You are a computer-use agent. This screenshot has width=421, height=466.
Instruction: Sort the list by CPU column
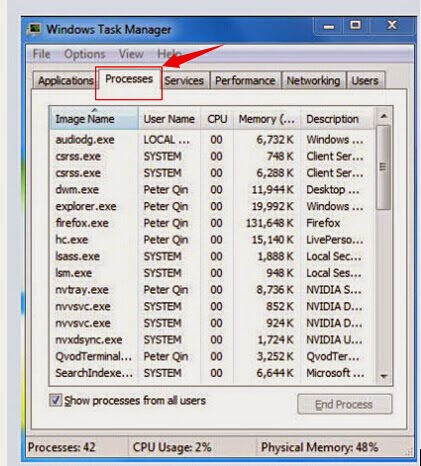(217, 119)
